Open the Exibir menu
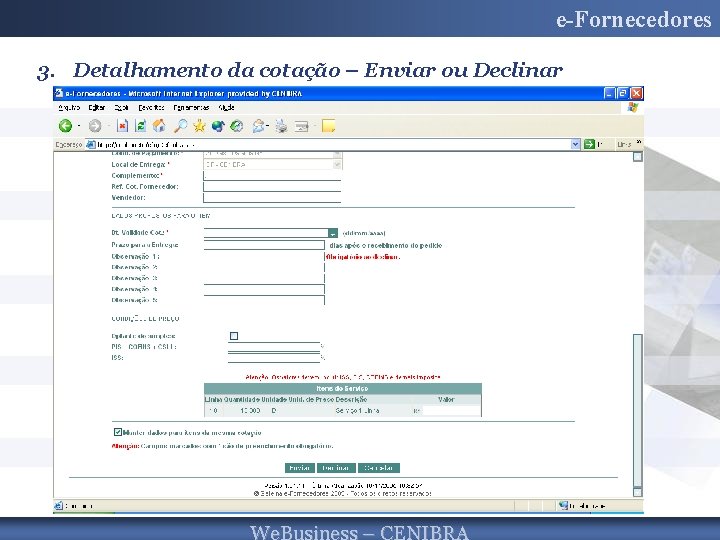 pyautogui.click(x=121, y=107)
